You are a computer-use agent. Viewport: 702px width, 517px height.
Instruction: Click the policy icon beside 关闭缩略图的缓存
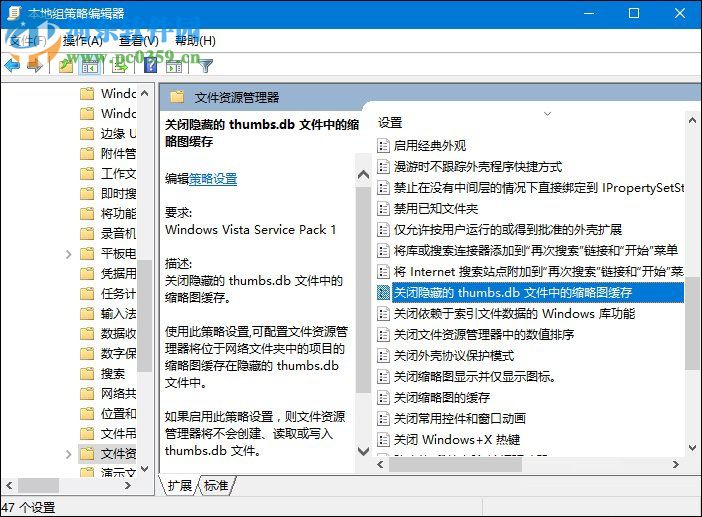point(383,398)
